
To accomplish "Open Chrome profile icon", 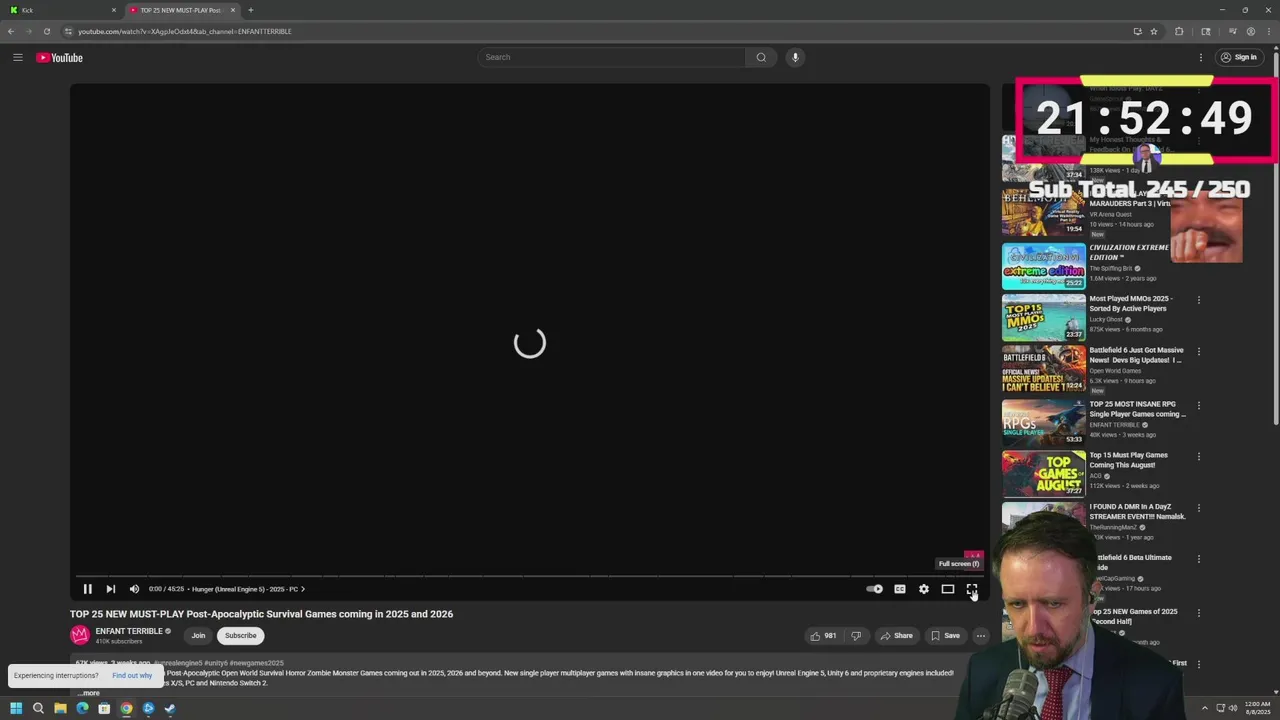I will point(1251,31).
